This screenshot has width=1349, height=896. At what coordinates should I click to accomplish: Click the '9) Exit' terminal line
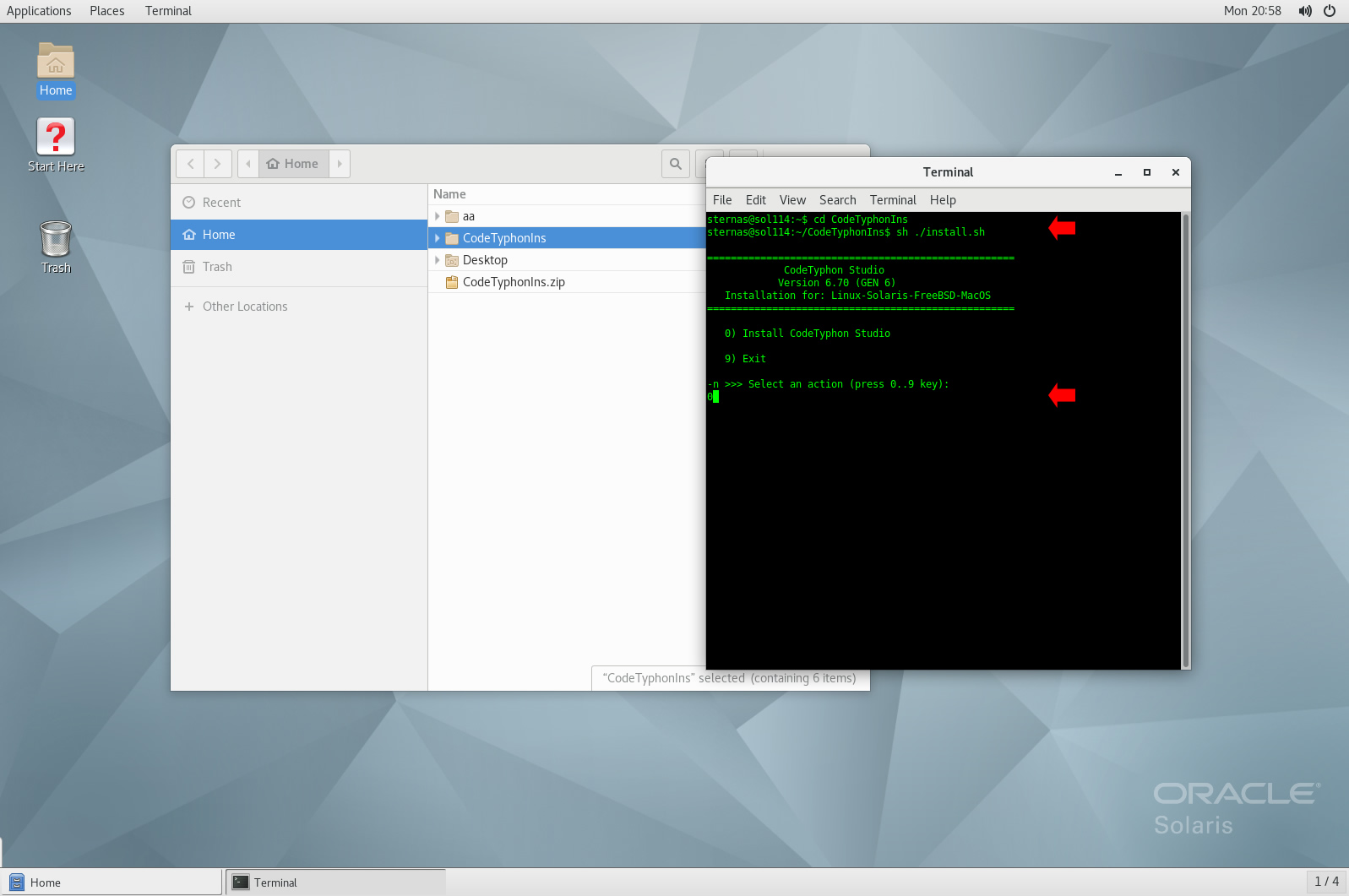[x=745, y=359]
